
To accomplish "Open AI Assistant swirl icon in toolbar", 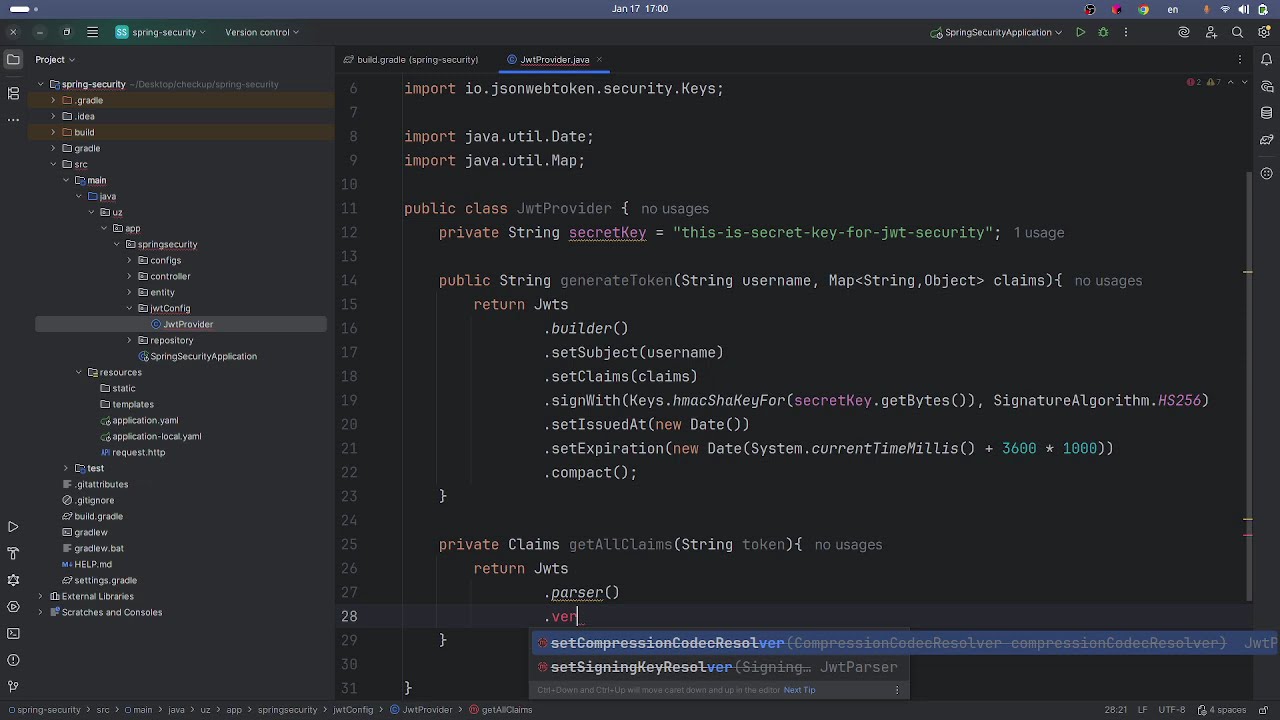I will (x=1184, y=32).
